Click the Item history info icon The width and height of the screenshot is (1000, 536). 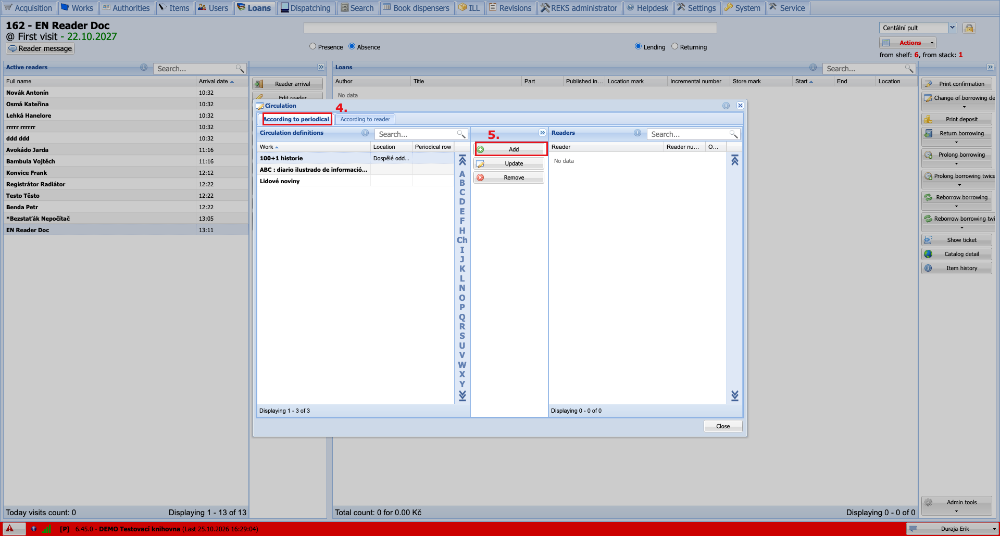coord(929,268)
